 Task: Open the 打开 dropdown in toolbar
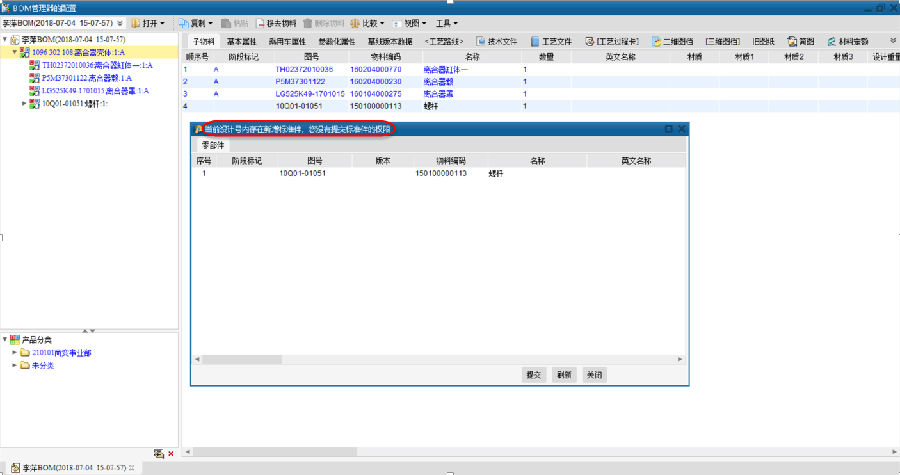coord(147,22)
